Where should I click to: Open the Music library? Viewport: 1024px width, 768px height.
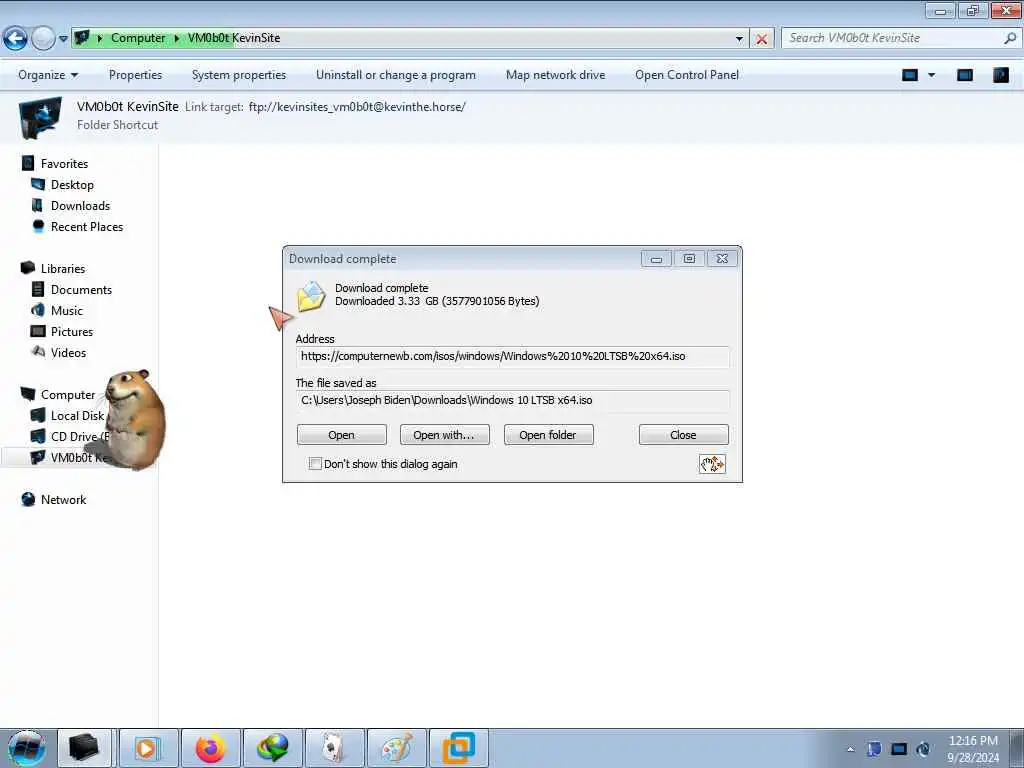[67, 310]
